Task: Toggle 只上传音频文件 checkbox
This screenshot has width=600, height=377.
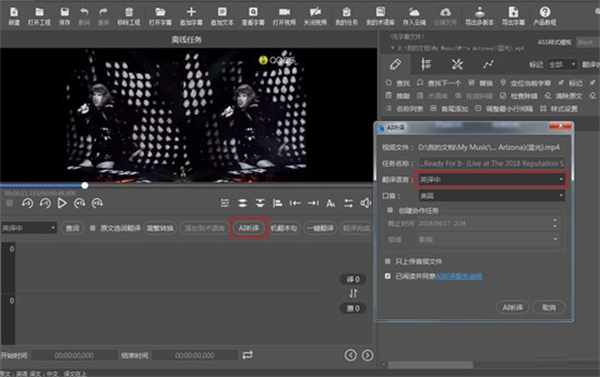Action: pos(388,261)
